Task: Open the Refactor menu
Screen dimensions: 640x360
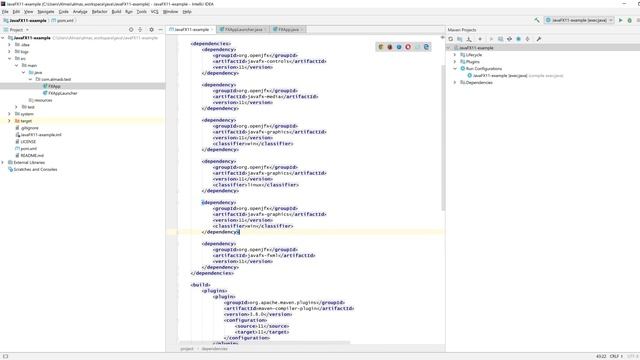Action: pos(99,12)
